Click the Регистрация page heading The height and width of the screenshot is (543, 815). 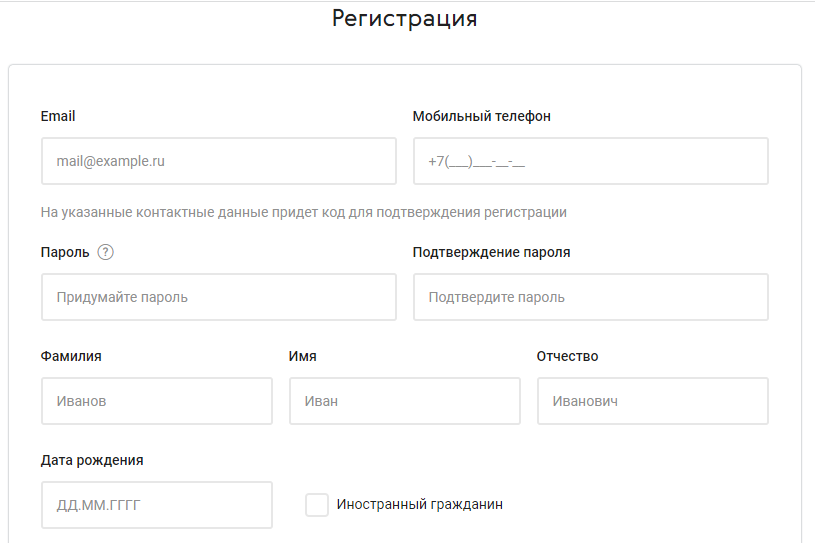404,19
